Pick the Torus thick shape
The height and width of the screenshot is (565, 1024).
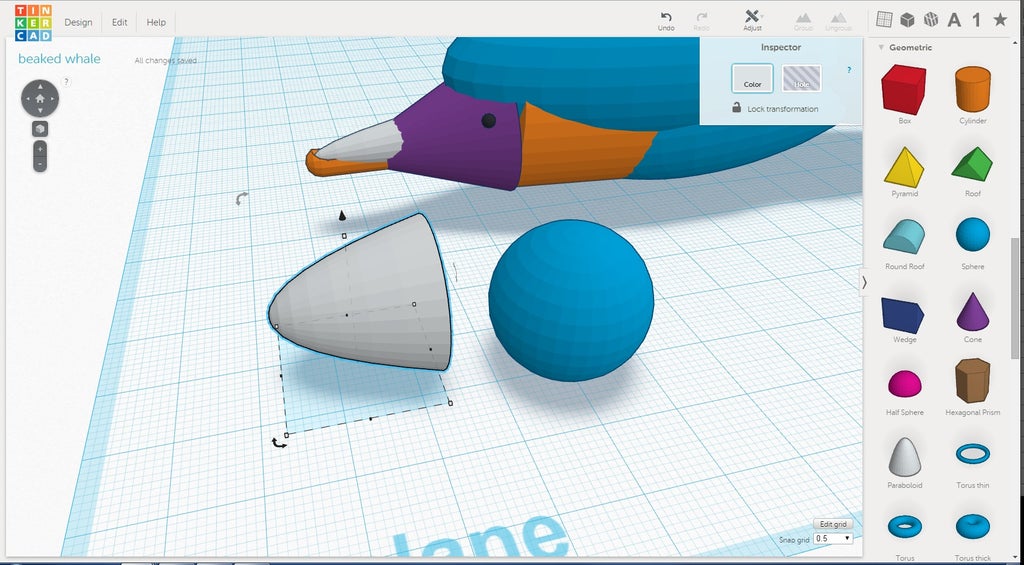973,526
